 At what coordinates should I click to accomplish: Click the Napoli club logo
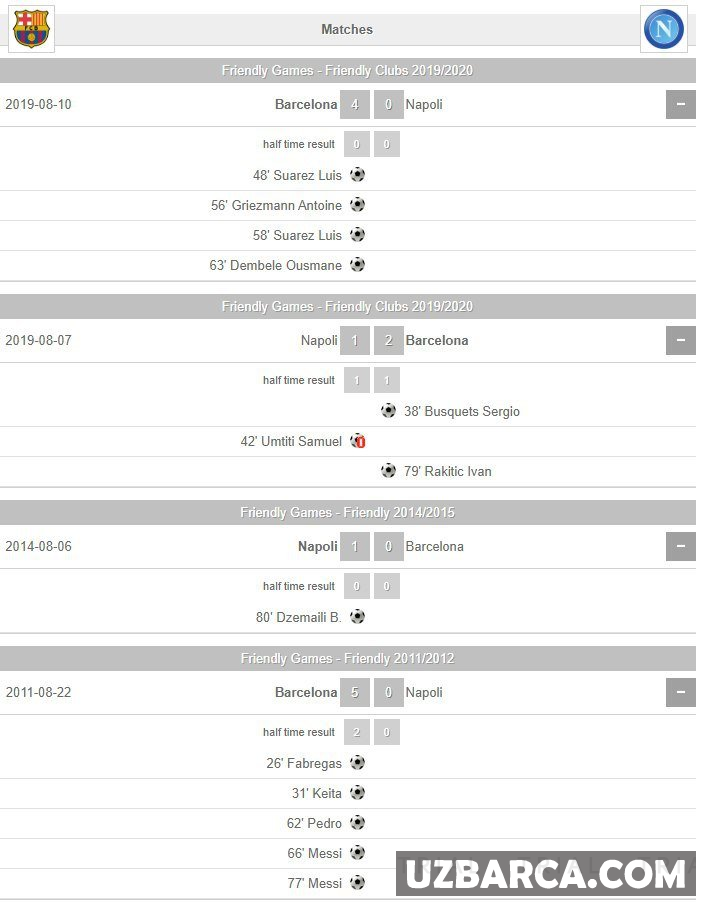(663, 28)
